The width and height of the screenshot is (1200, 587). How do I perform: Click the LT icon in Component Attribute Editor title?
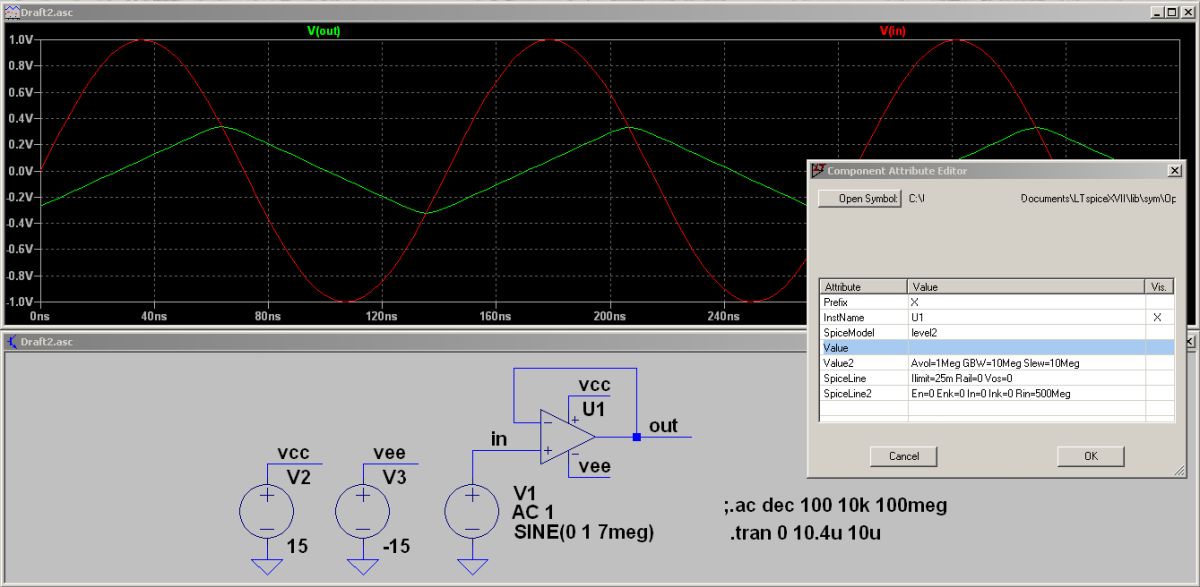pos(817,171)
